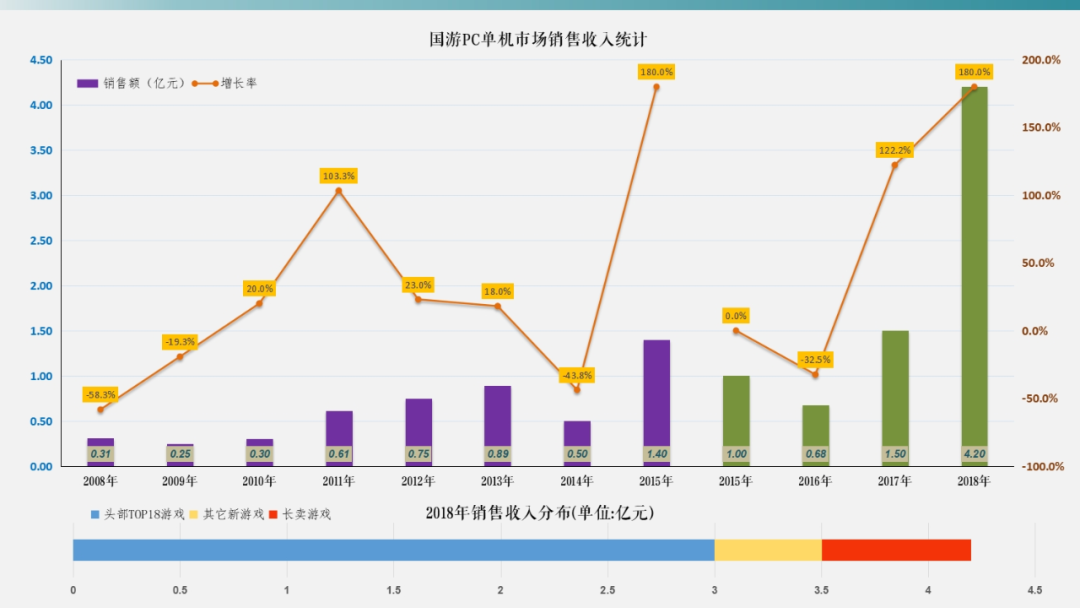Click the 200.0% right axis value

1041,60
